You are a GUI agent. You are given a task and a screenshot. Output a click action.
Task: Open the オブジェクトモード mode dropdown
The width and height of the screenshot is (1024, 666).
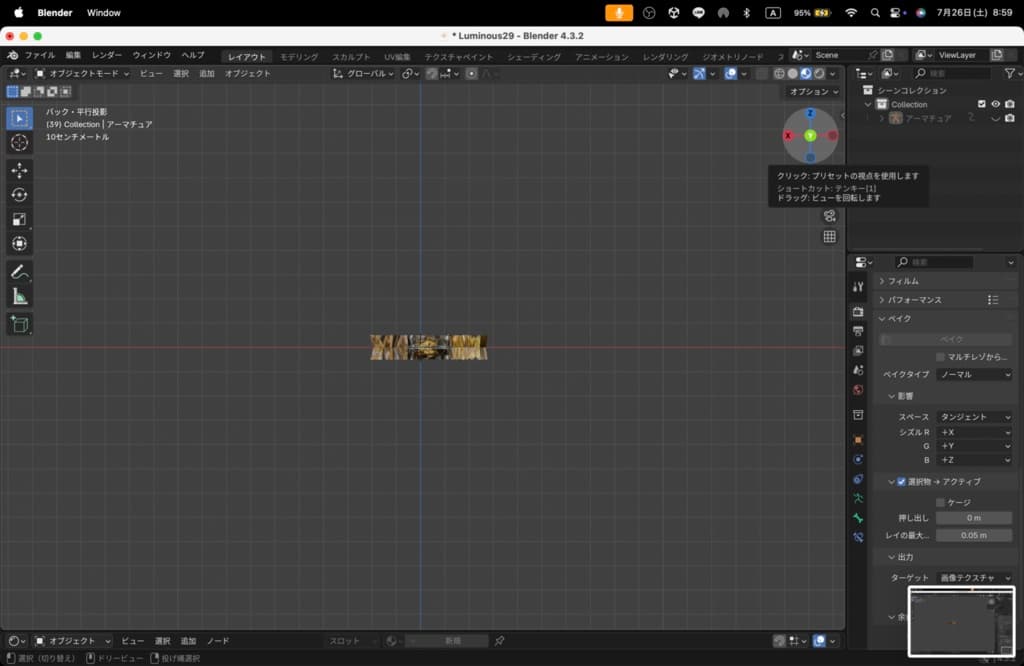82,73
